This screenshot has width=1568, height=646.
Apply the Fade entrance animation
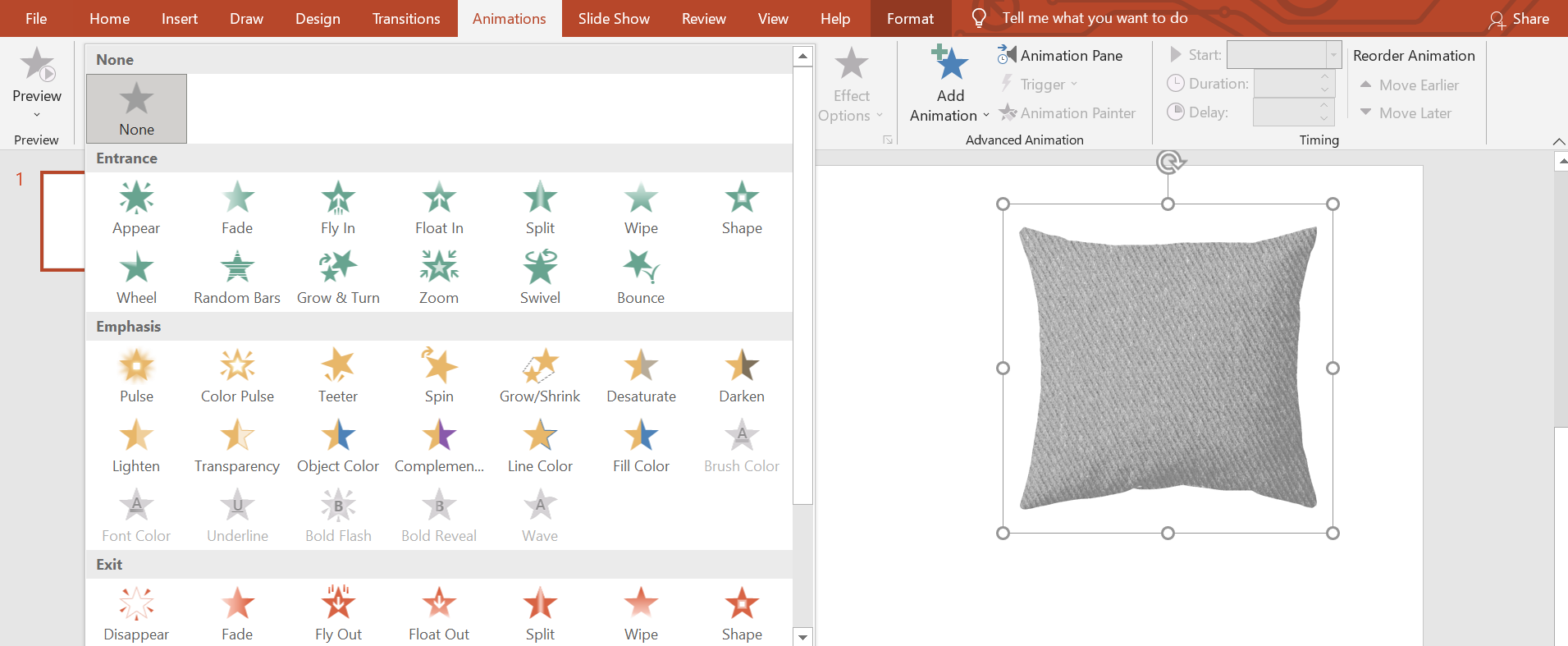pos(237,208)
